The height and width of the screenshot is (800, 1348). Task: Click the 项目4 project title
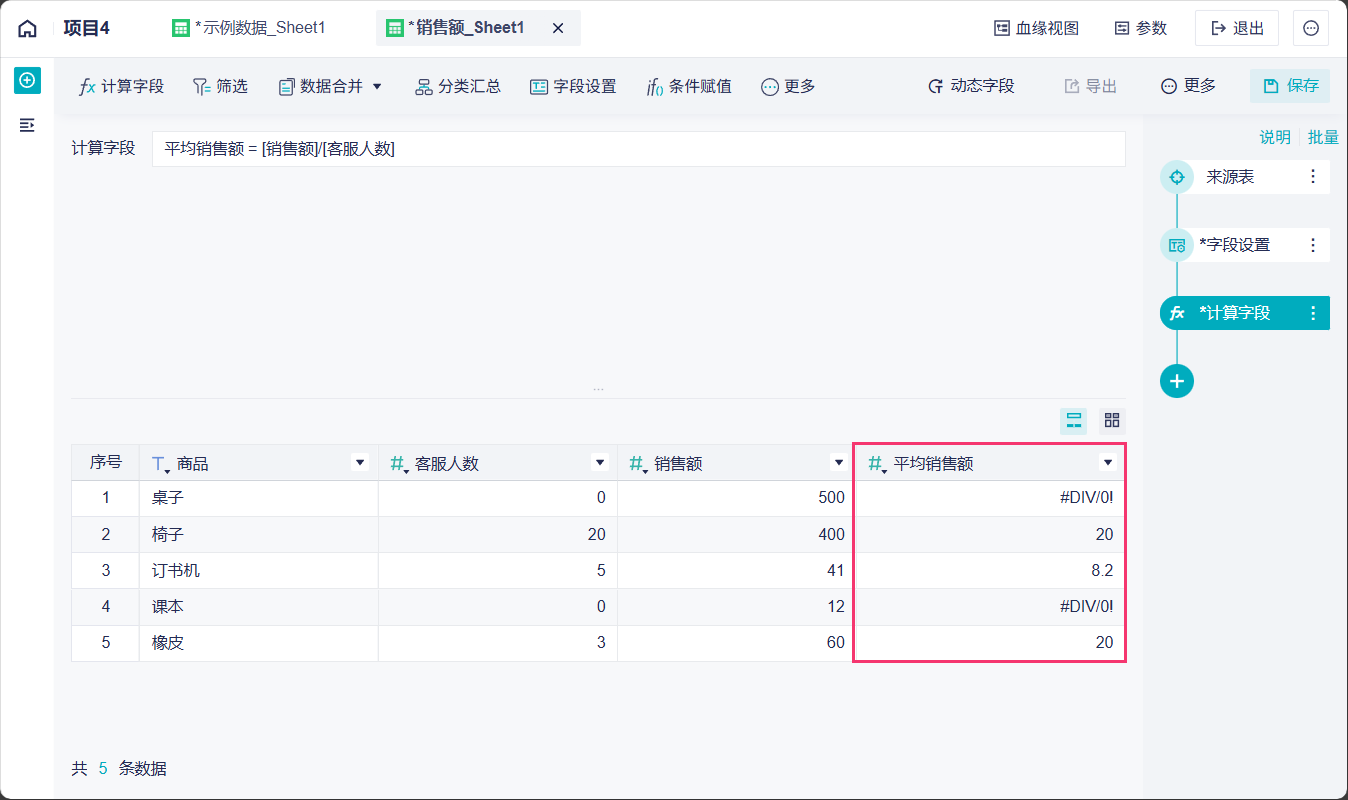86,28
